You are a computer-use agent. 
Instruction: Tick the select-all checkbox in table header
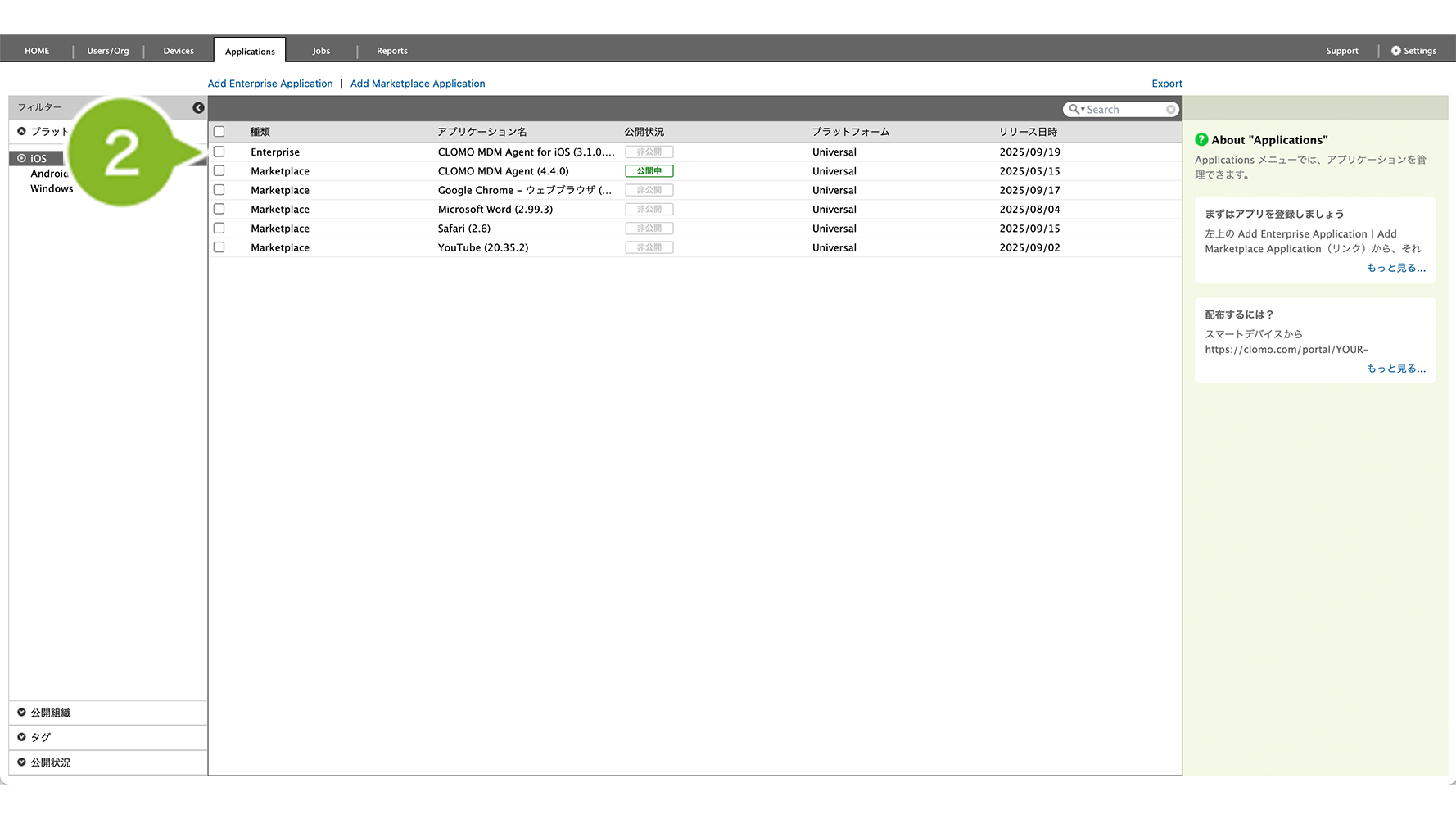click(x=219, y=132)
